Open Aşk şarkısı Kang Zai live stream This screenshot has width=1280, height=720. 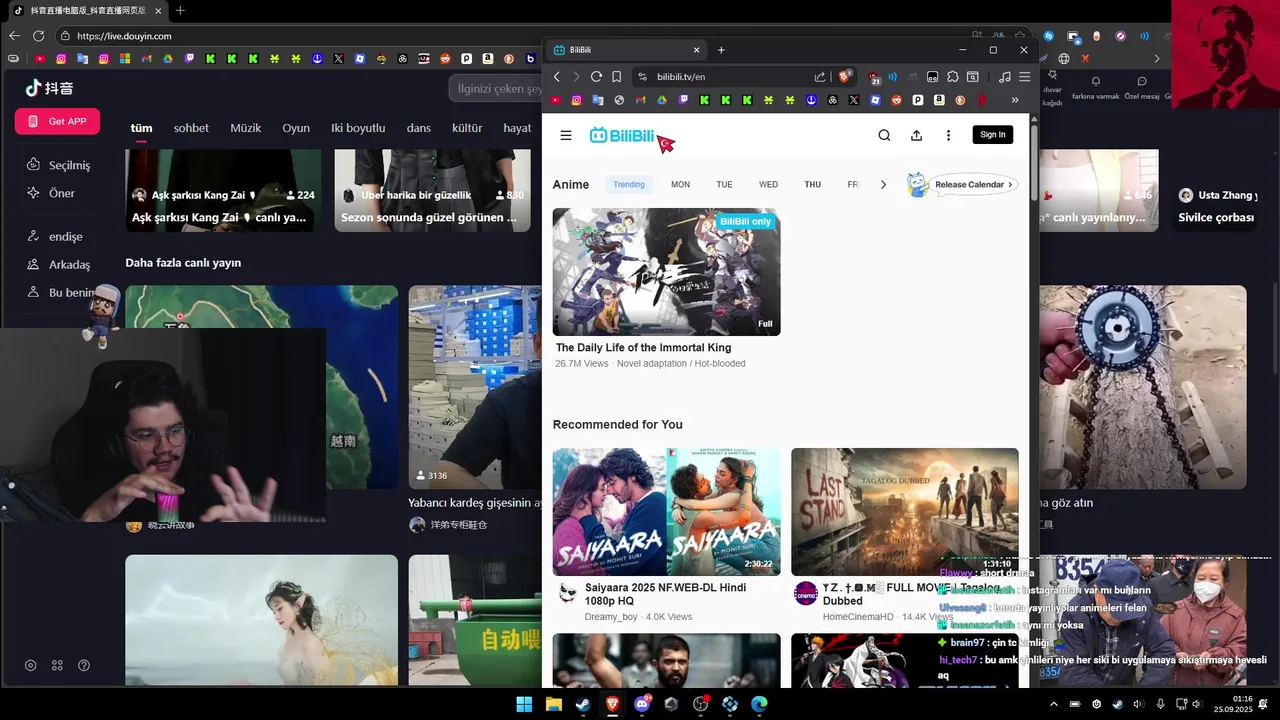pyautogui.click(x=223, y=190)
